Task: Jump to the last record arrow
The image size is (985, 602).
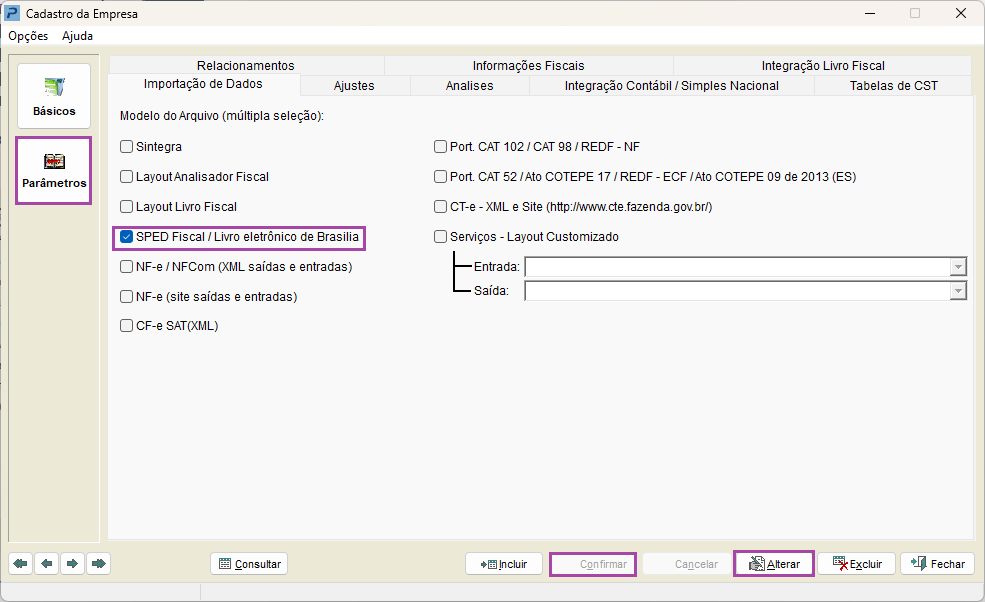Action: click(98, 564)
